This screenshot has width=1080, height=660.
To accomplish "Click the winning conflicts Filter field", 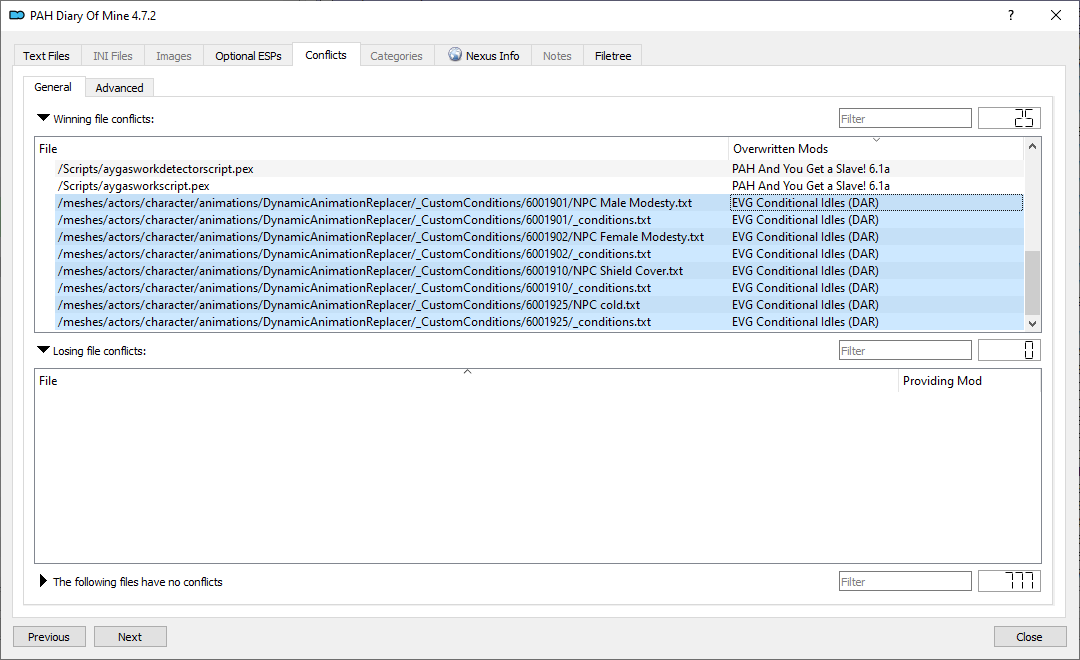I will click(904, 119).
